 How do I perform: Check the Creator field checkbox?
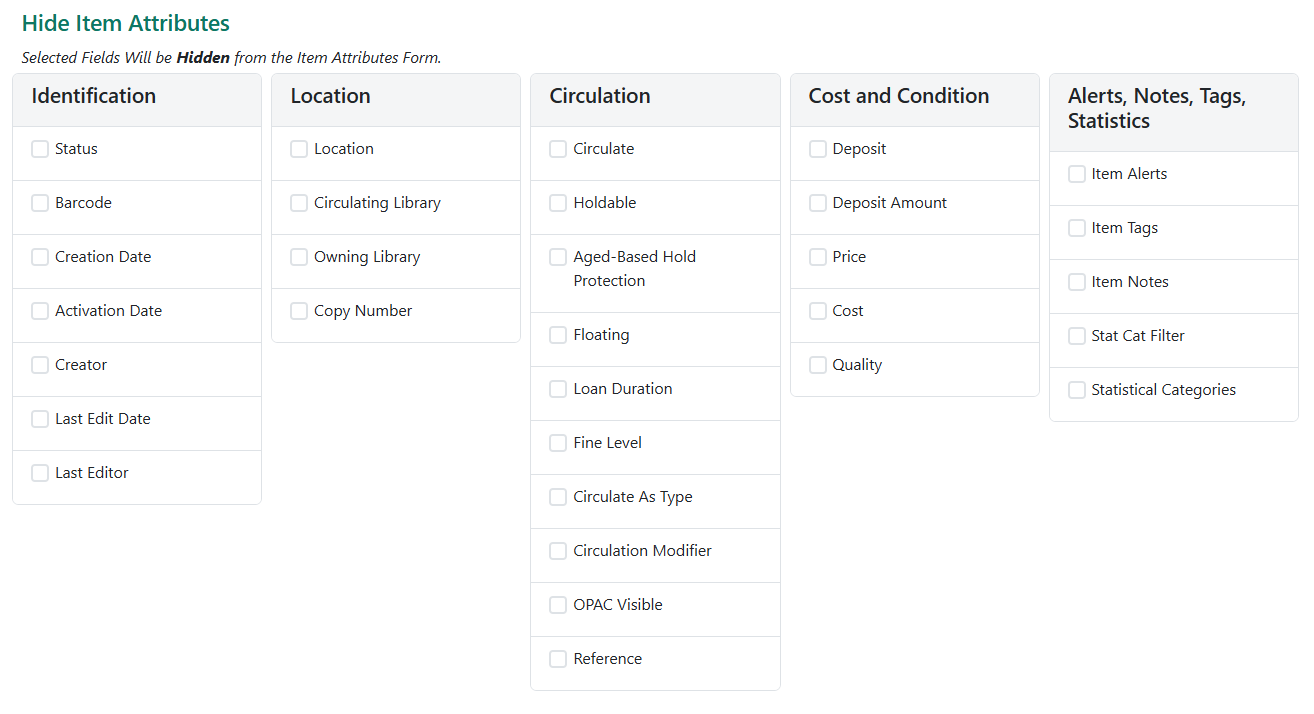point(40,364)
